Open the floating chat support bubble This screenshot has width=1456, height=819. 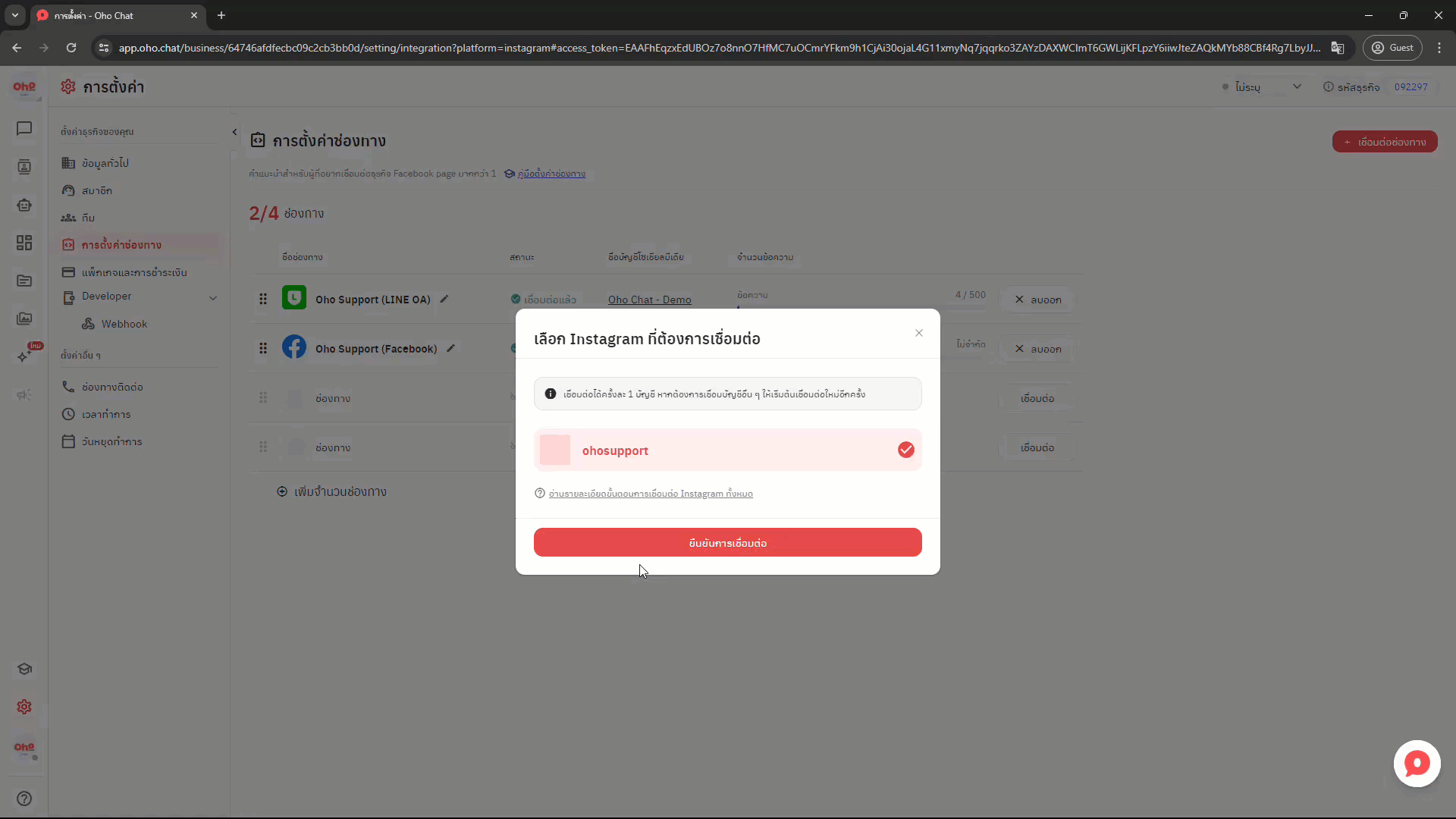pyautogui.click(x=1417, y=764)
